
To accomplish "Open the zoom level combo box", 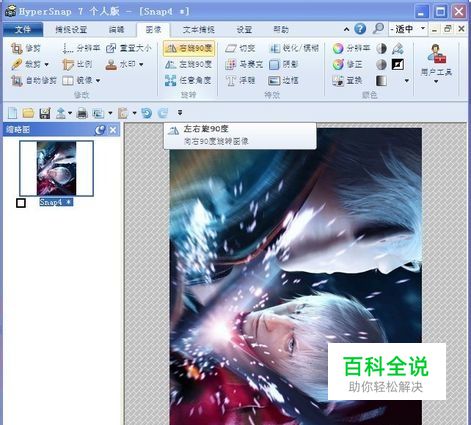I will [407, 29].
